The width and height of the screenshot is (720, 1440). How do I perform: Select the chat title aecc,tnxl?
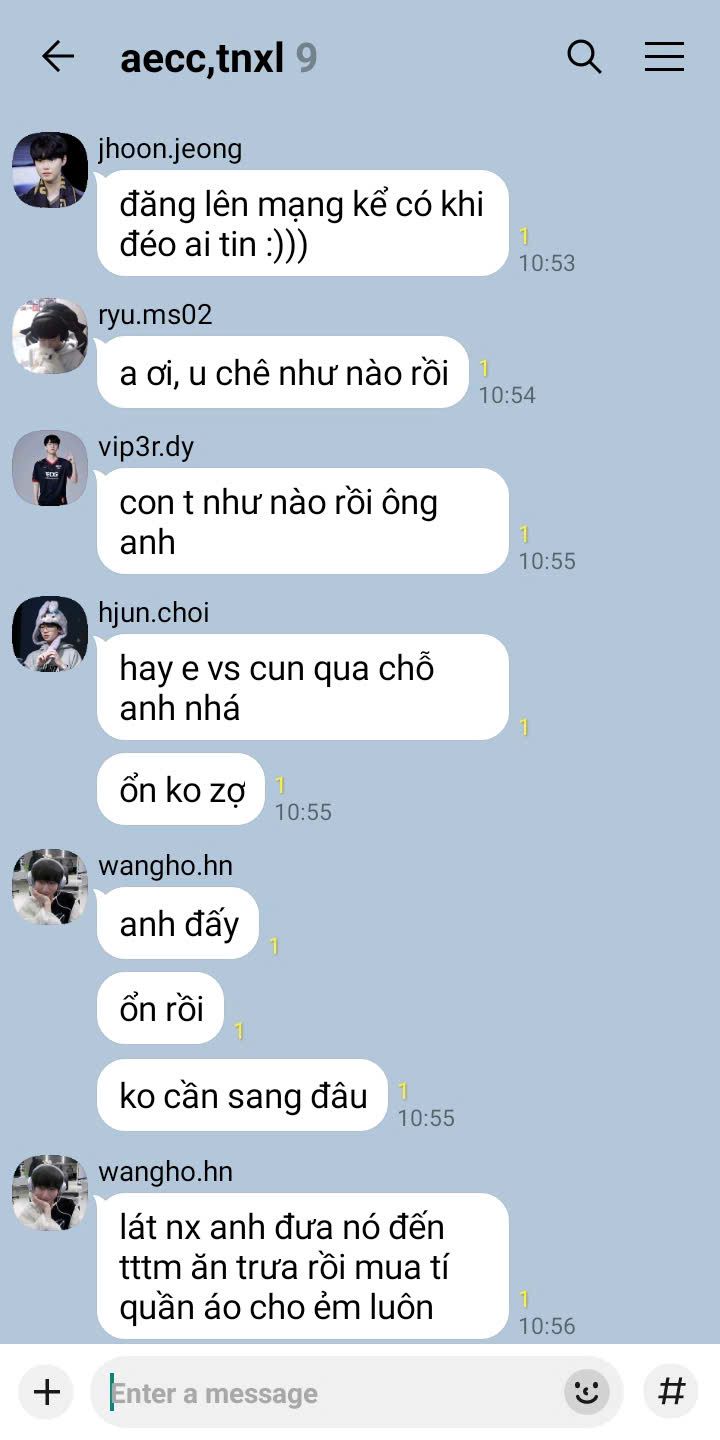(202, 59)
